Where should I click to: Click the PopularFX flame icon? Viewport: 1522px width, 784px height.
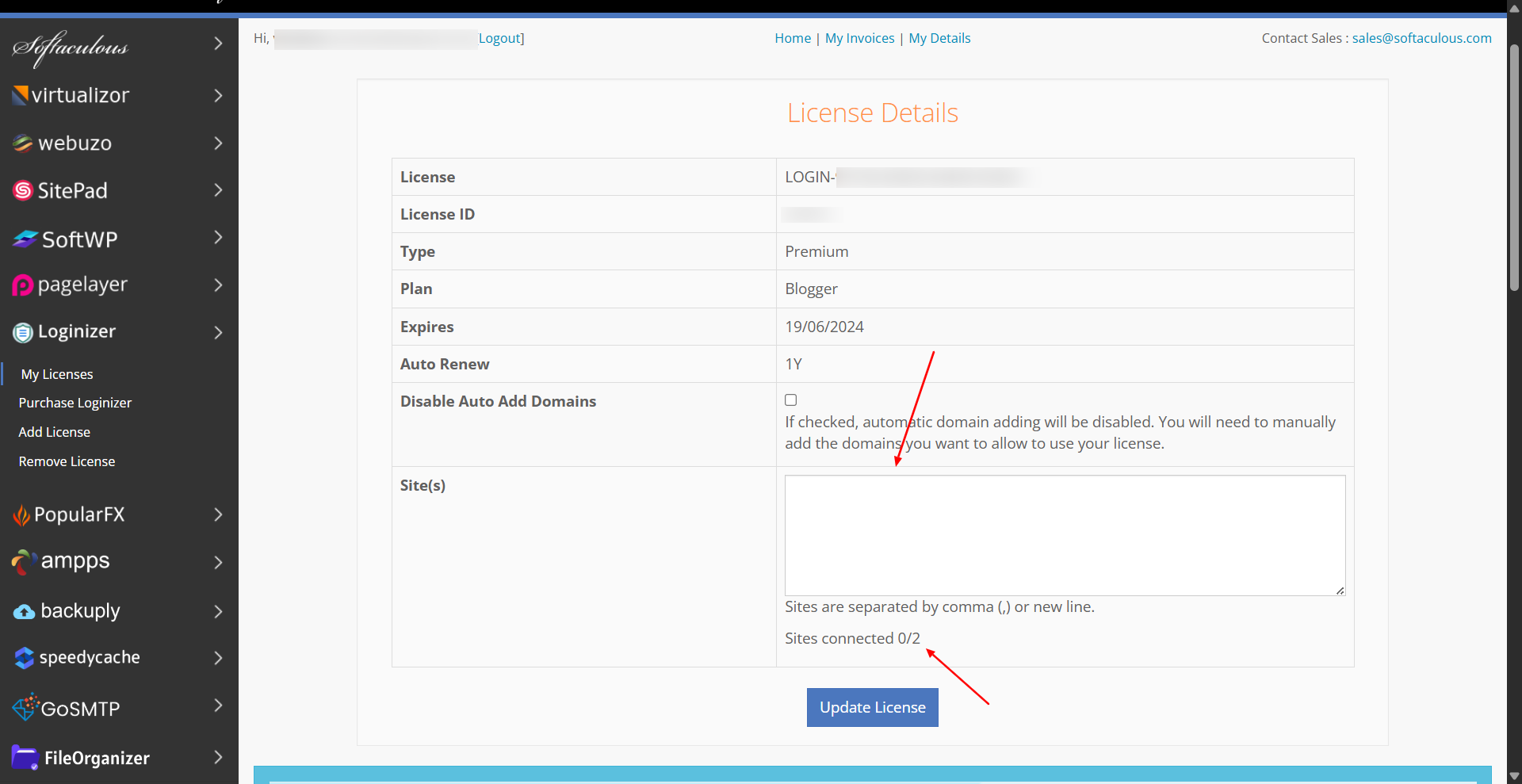point(21,516)
